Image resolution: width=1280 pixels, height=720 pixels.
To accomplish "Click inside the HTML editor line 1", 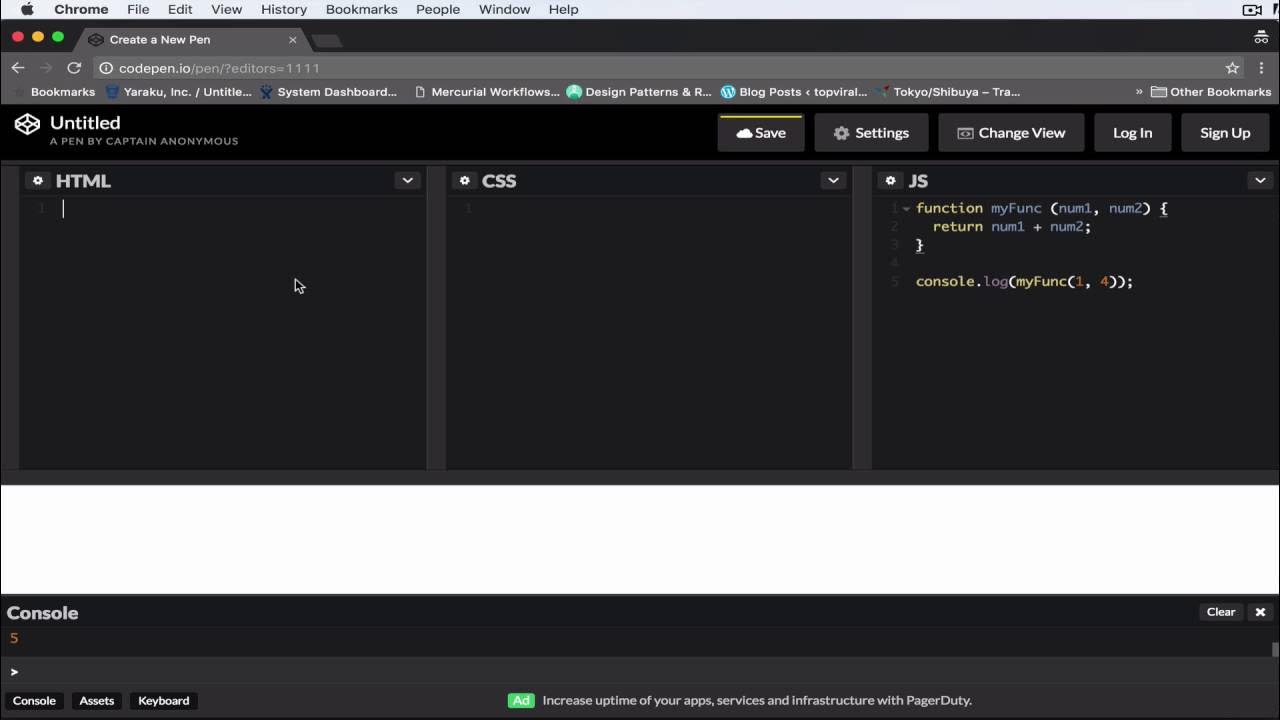I will pos(240,208).
